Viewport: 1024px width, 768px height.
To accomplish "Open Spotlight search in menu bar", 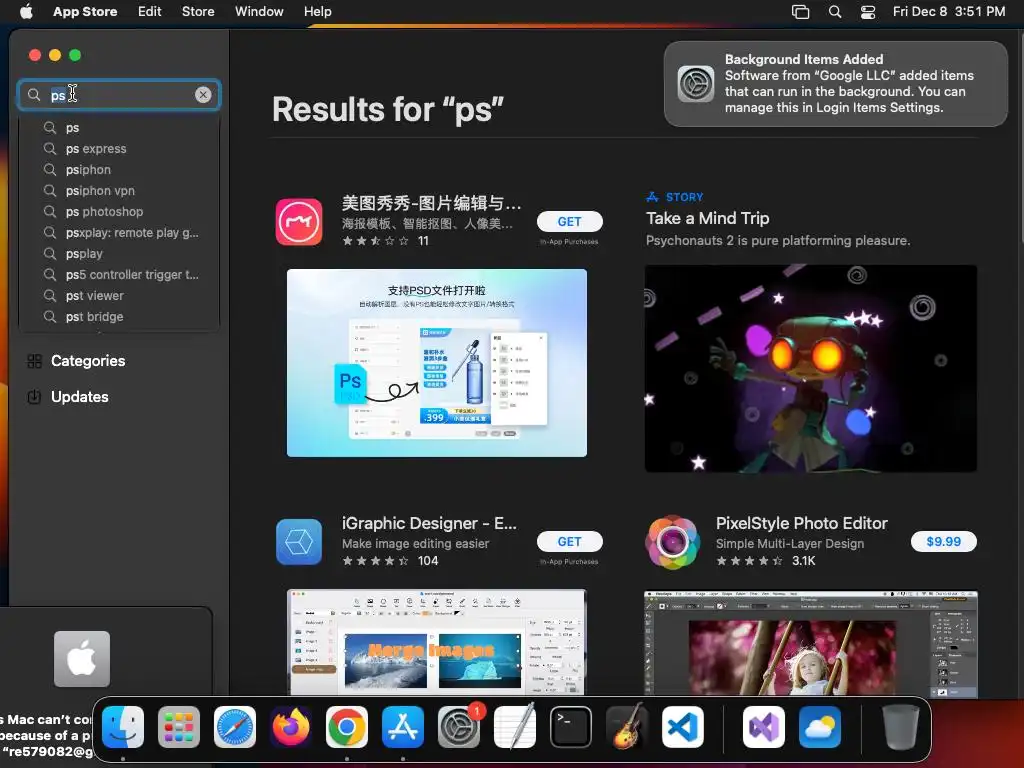I will 835,11.
